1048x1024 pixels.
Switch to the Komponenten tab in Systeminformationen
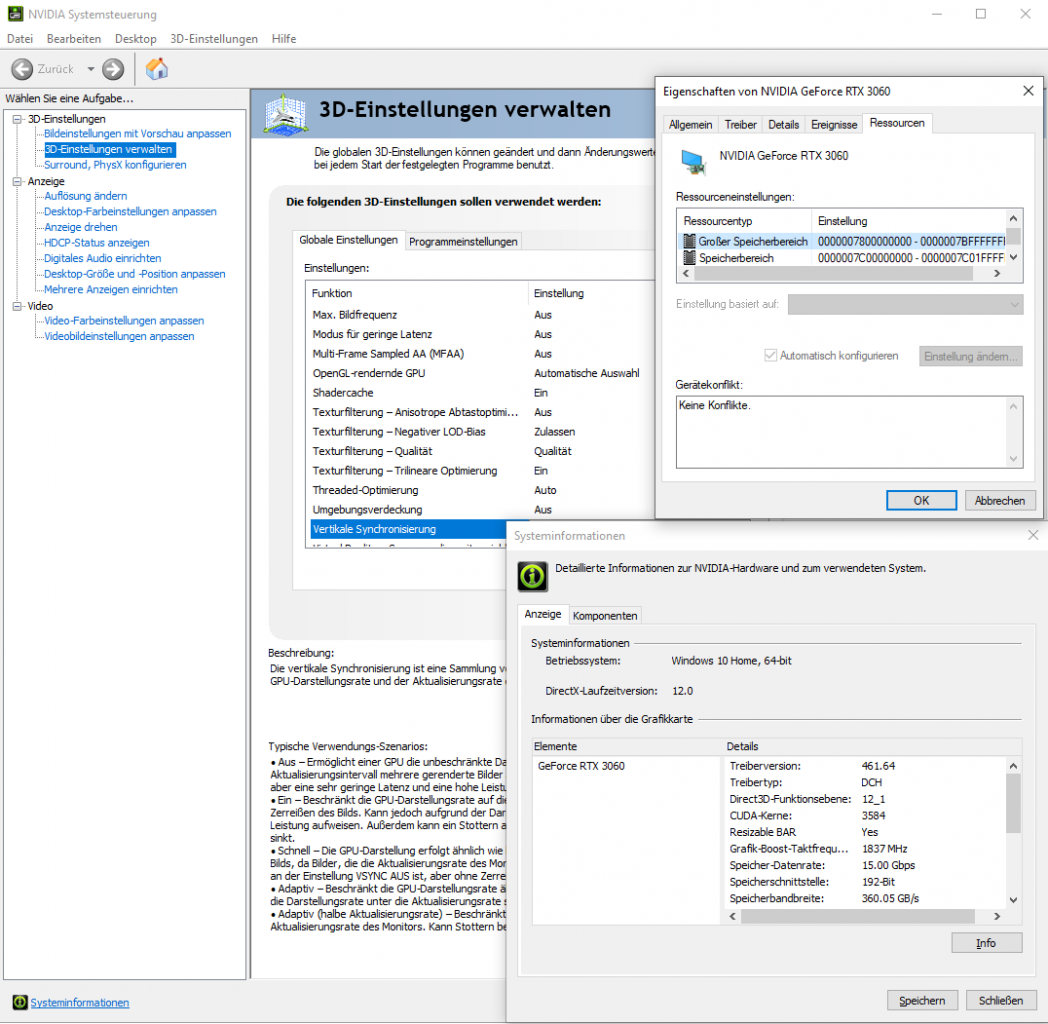tap(605, 616)
